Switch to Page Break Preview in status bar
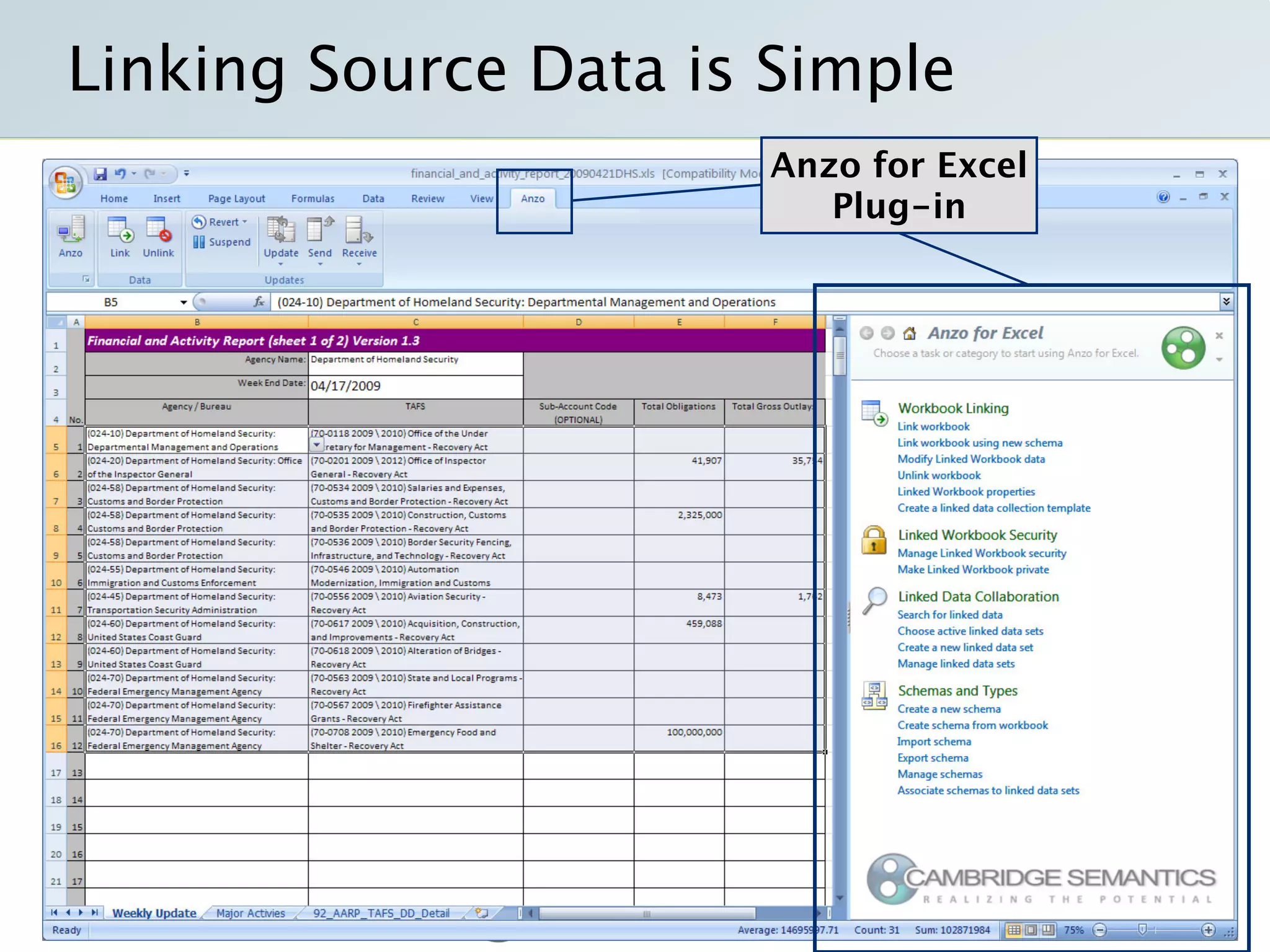Viewport: 1270px width, 952px height. coord(1048,930)
